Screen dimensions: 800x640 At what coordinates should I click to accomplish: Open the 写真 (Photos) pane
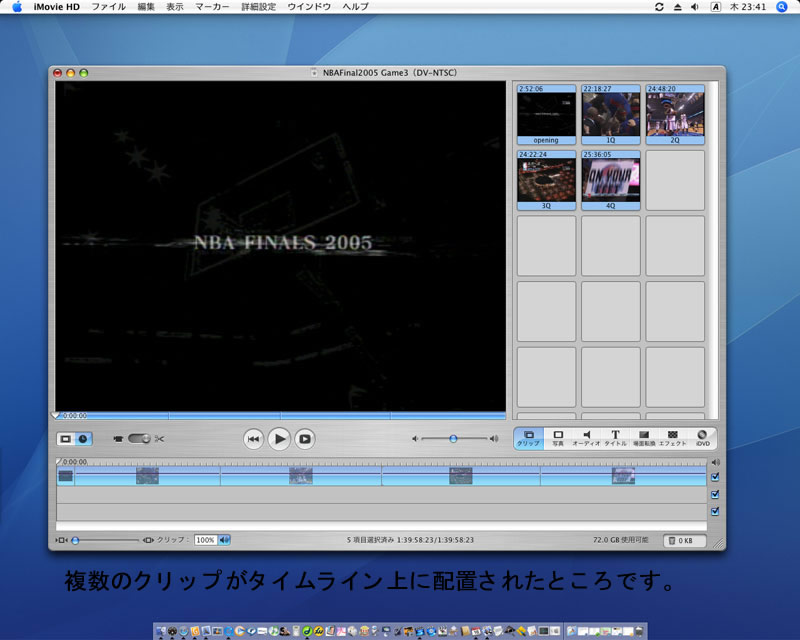coord(558,438)
